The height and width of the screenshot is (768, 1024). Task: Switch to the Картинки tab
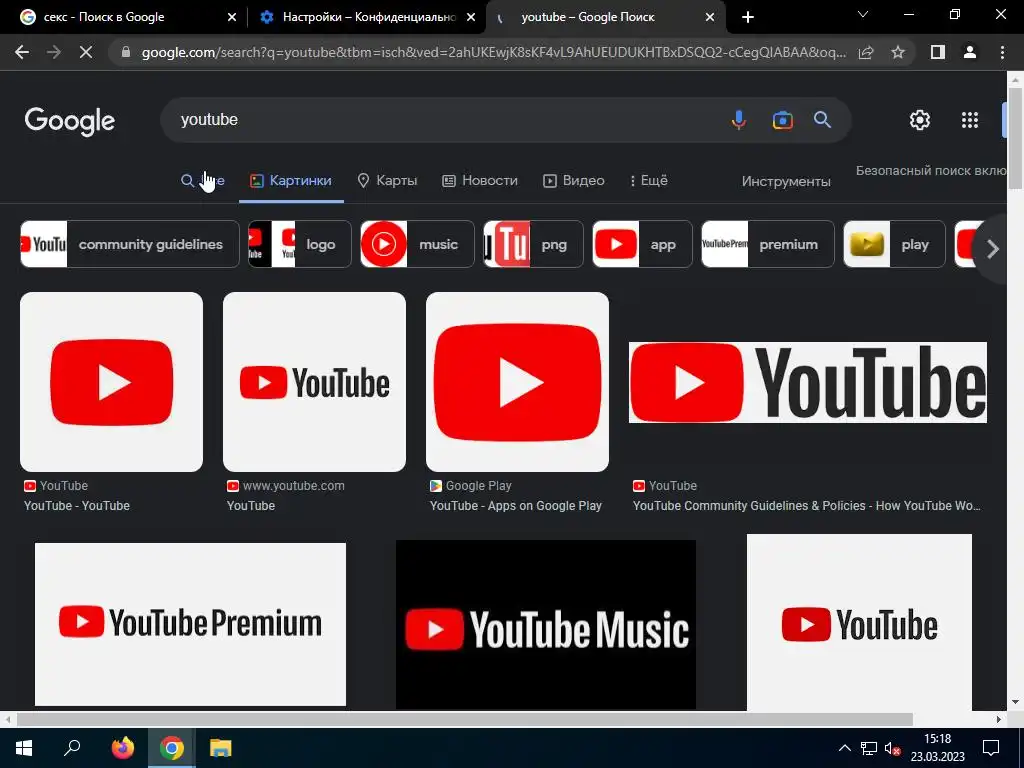[291, 180]
